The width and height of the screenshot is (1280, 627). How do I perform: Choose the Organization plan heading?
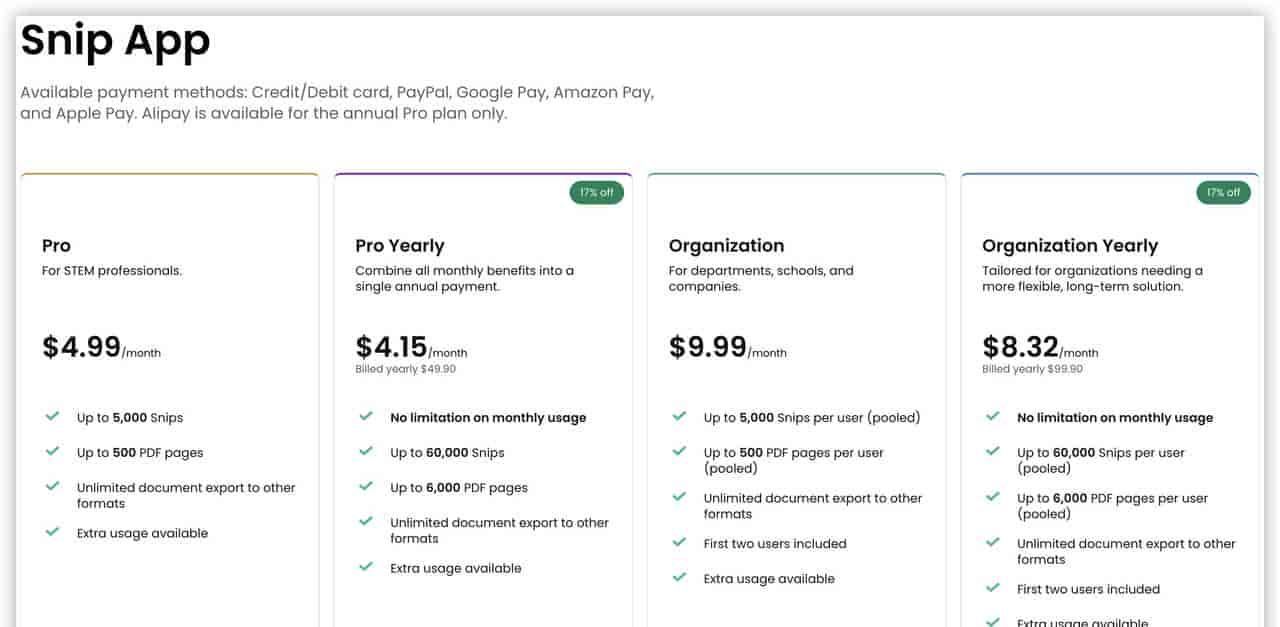726,246
